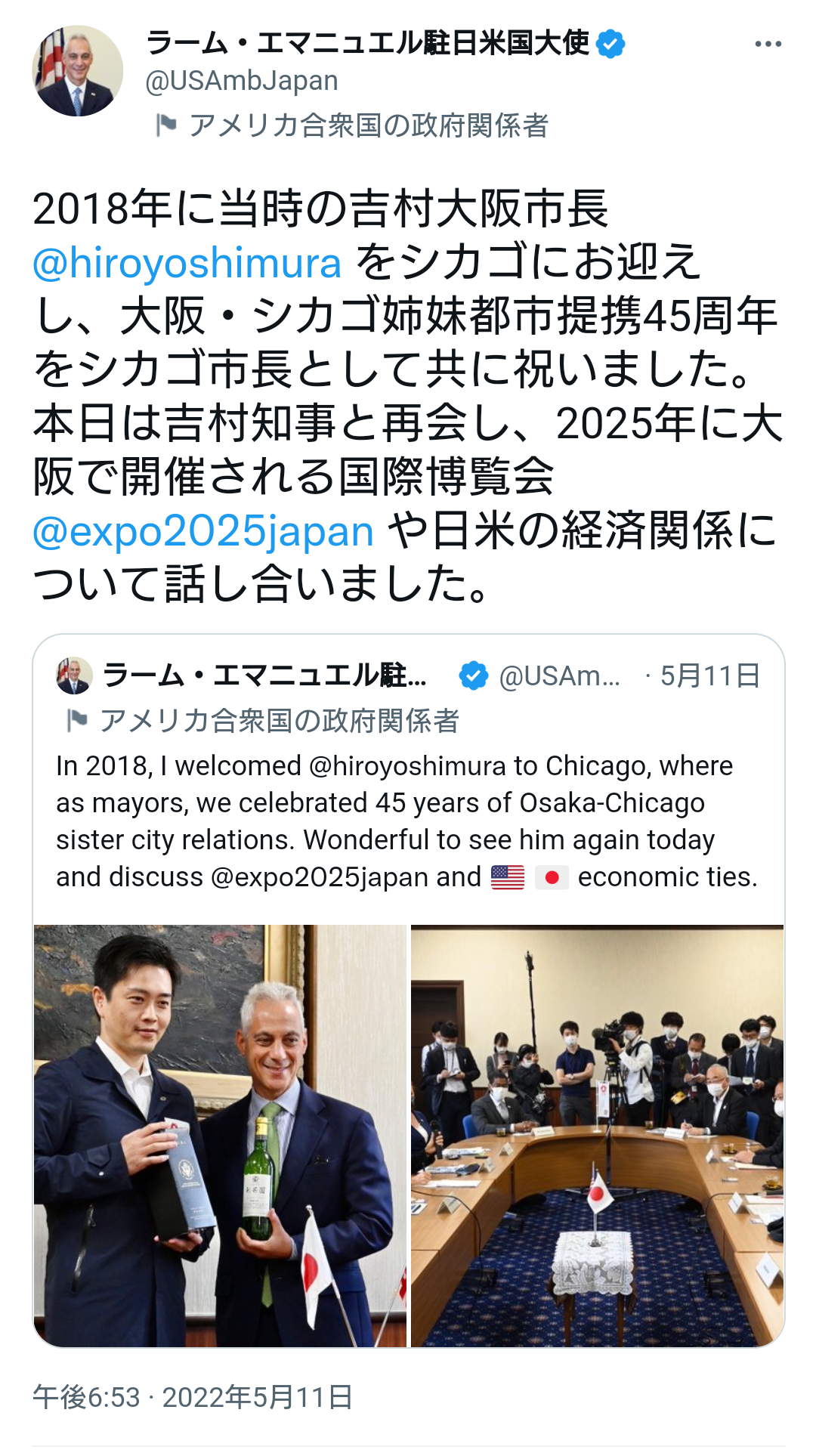Tap the Japan flag emoji in the quoted tweet

[552, 877]
